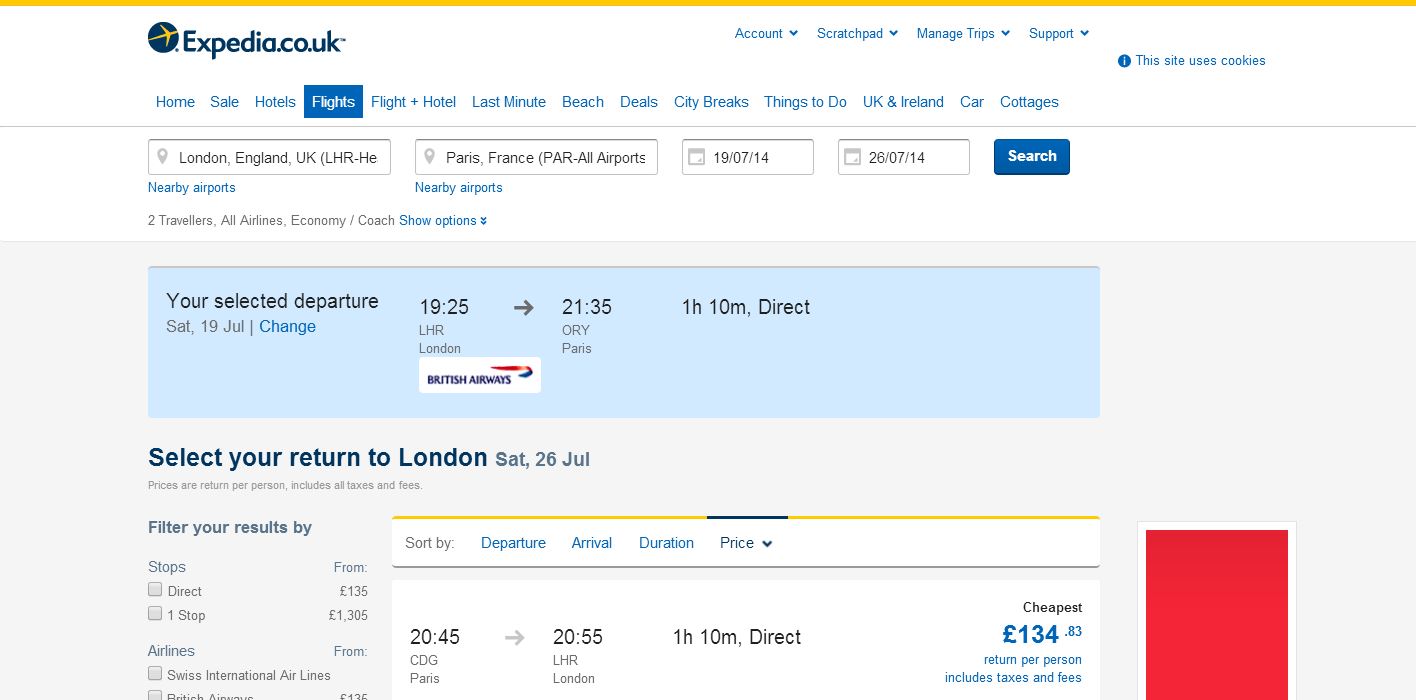Enable Swiss International Air Lines filter
1416x700 pixels.
click(x=155, y=674)
